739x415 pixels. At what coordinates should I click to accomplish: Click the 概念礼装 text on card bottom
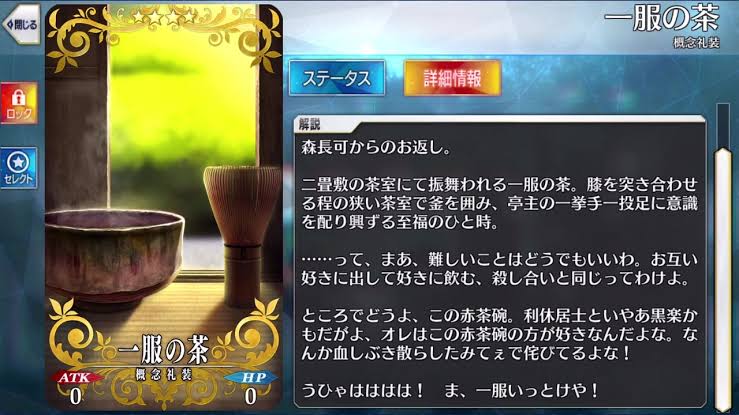[164, 374]
